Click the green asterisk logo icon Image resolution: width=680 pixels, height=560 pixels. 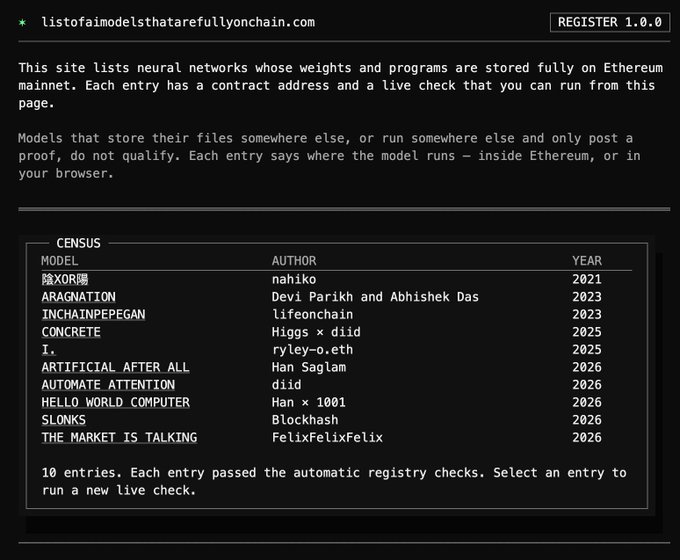click(x=22, y=23)
